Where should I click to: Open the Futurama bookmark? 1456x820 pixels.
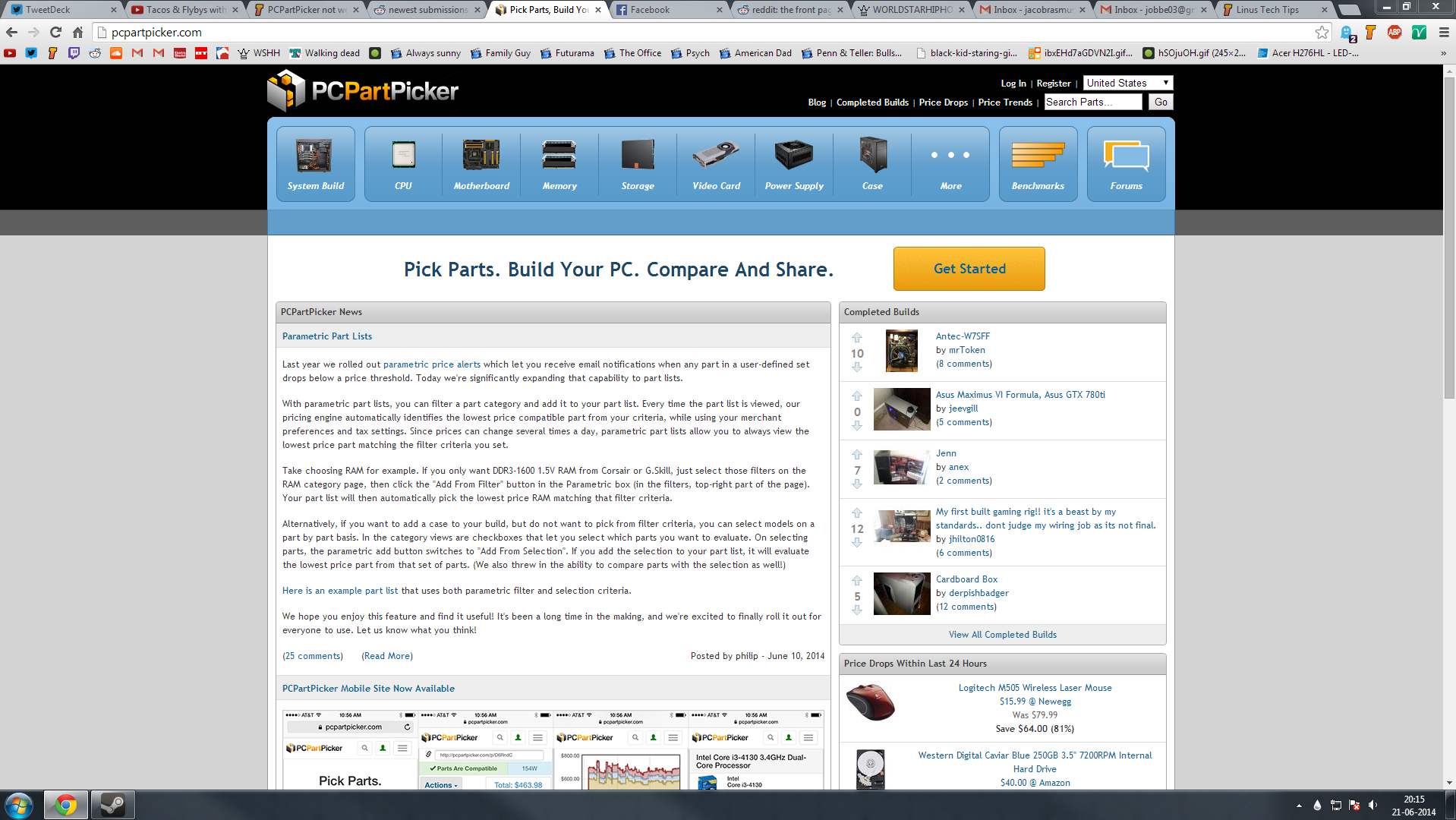point(567,53)
